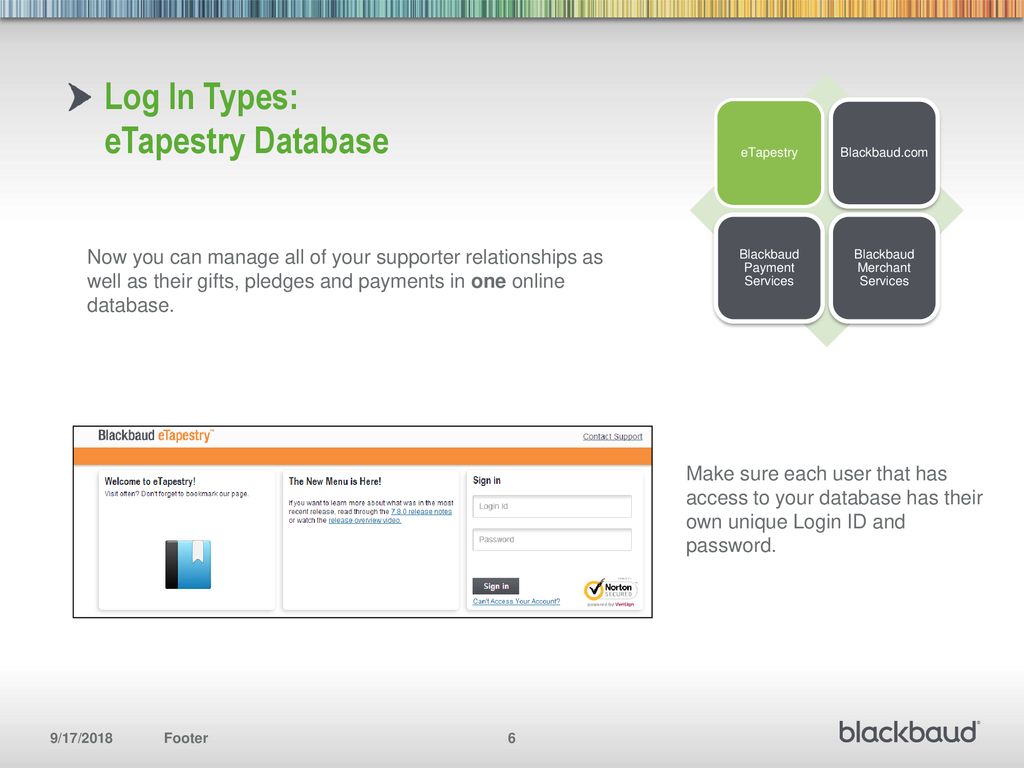Choose the Blackbaud Merchant Services tile
This screenshot has width=1024, height=768.
884,268
